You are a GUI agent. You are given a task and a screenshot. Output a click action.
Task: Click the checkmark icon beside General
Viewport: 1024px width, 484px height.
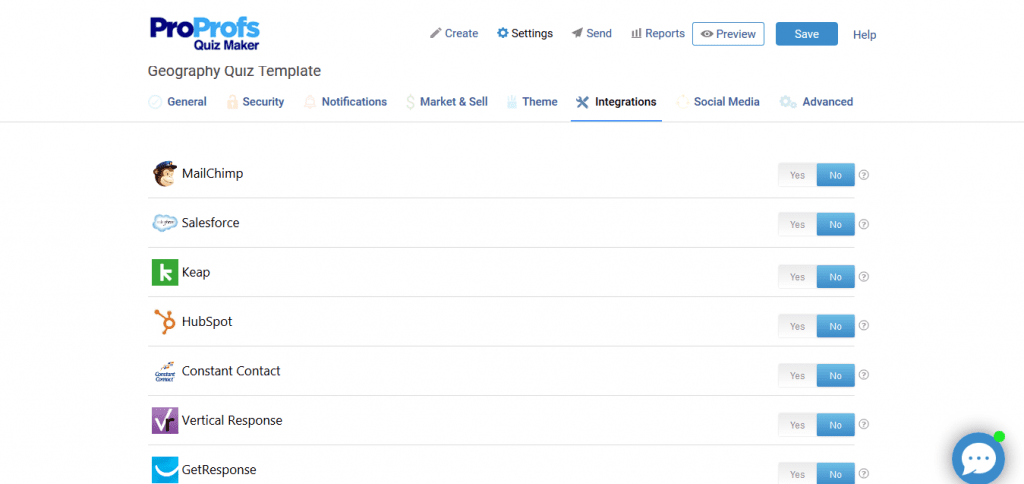[x=155, y=102]
